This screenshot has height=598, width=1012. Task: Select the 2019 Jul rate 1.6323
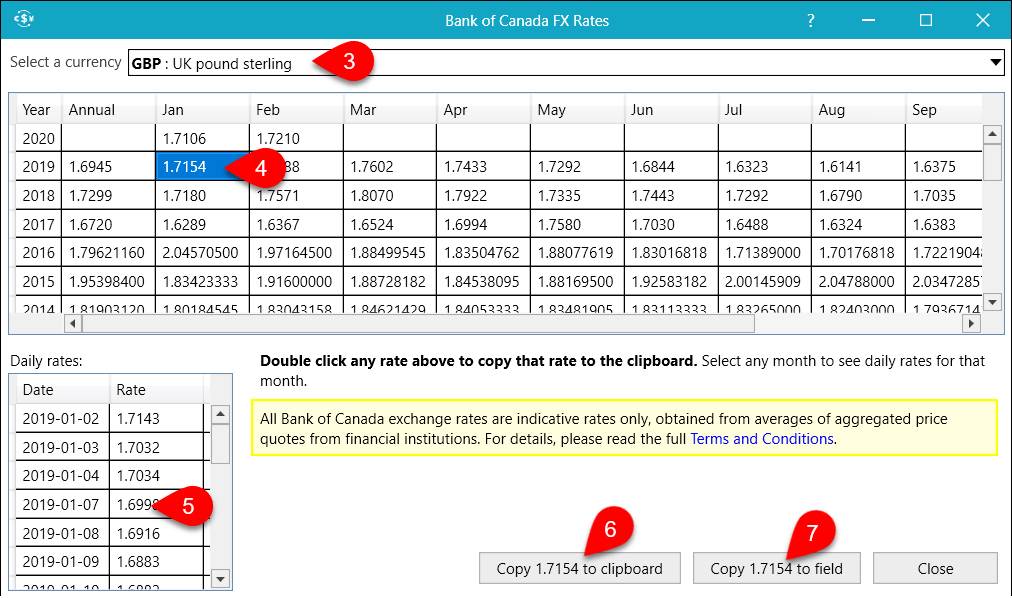[765, 166]
